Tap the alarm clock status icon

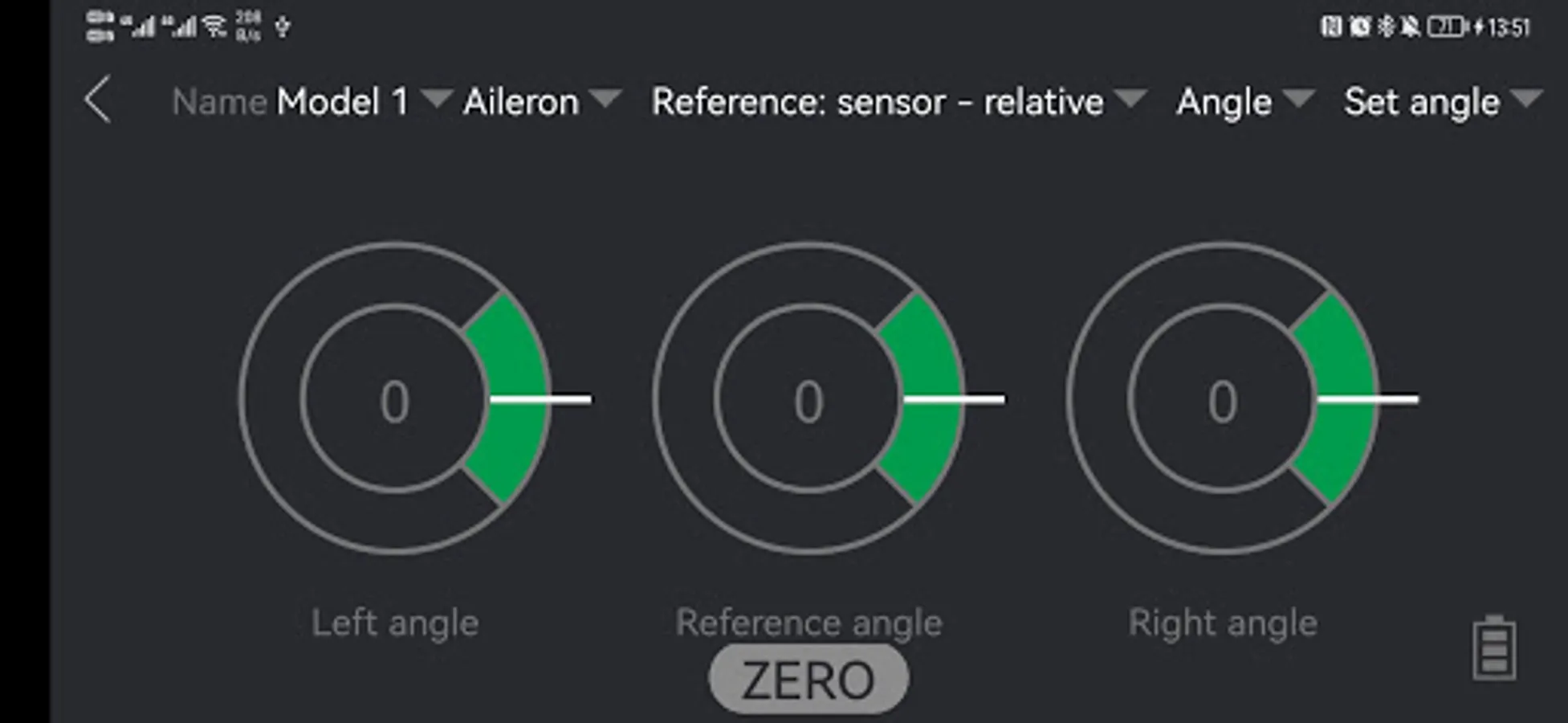(1359, 27)
